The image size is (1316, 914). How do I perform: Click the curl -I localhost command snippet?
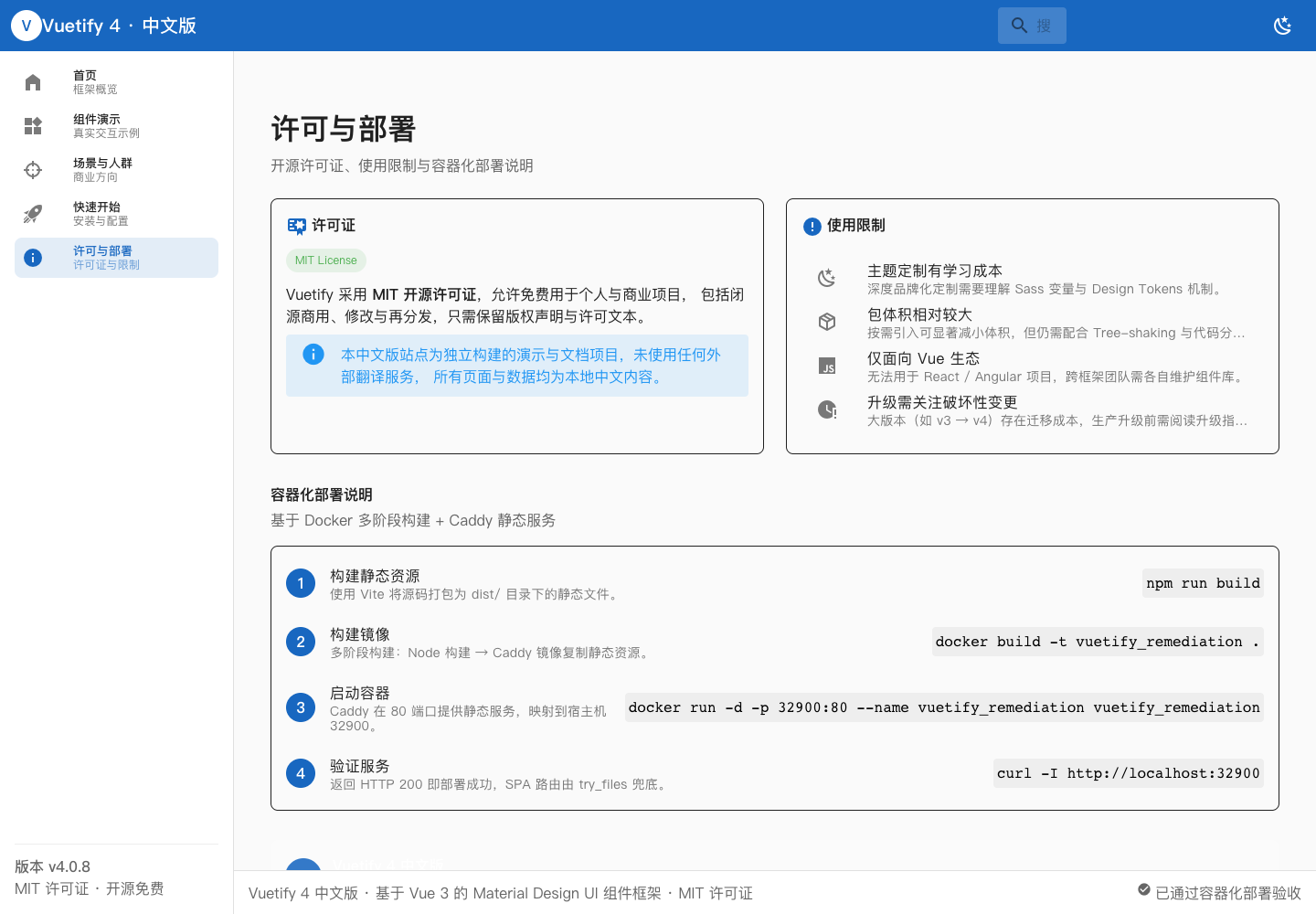[1129, 773]
